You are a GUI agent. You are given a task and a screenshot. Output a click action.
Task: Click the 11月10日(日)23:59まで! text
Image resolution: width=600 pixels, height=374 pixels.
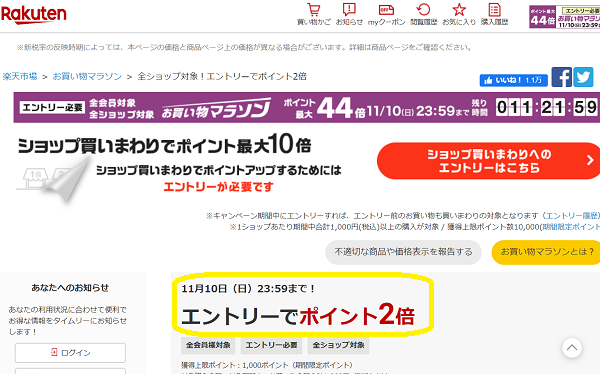248,289
